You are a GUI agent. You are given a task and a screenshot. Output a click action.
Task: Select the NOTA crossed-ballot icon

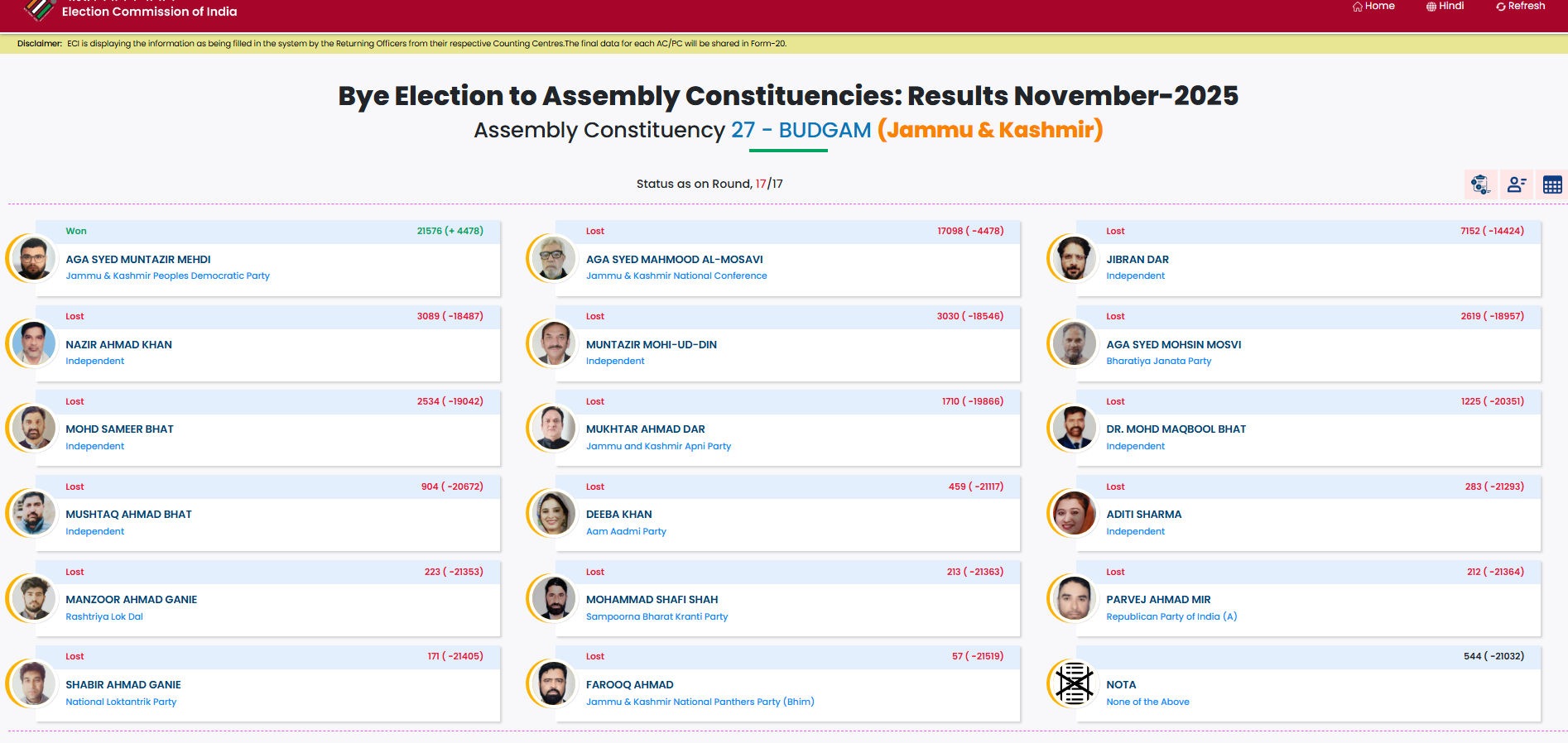pos(1073,684)
